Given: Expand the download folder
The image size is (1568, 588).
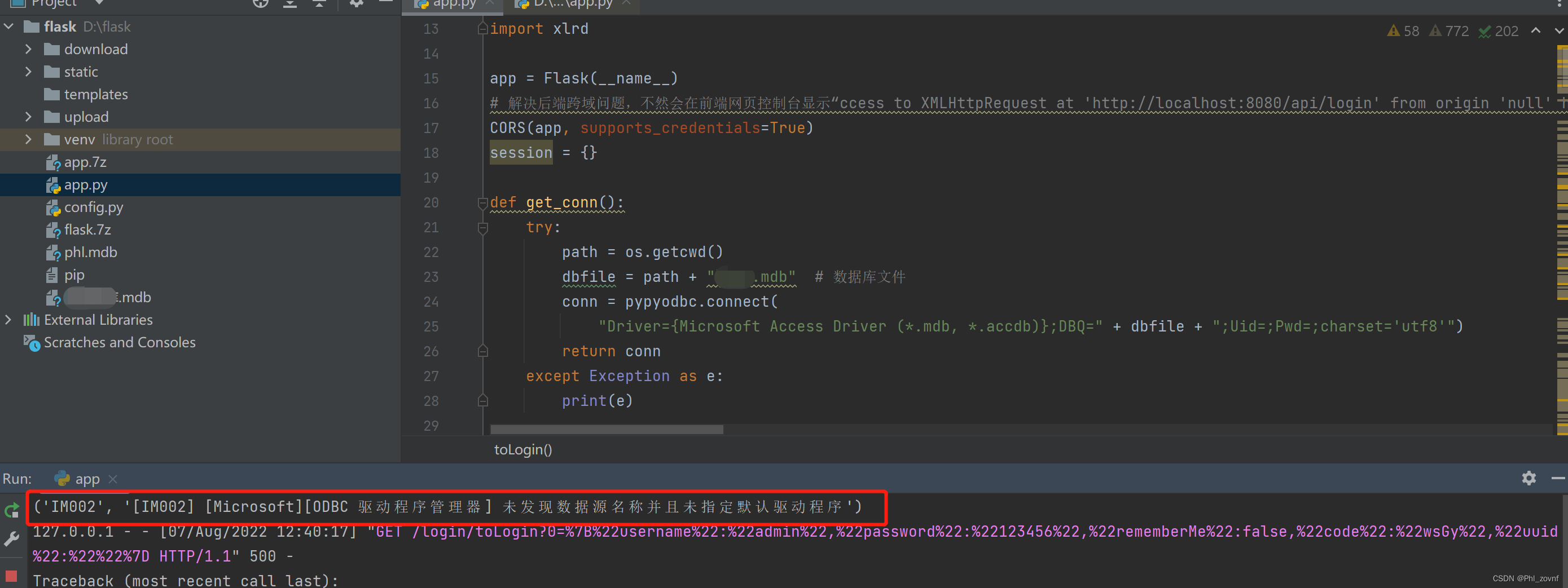Looking at the screenshot, I should (x=28, y=48).
